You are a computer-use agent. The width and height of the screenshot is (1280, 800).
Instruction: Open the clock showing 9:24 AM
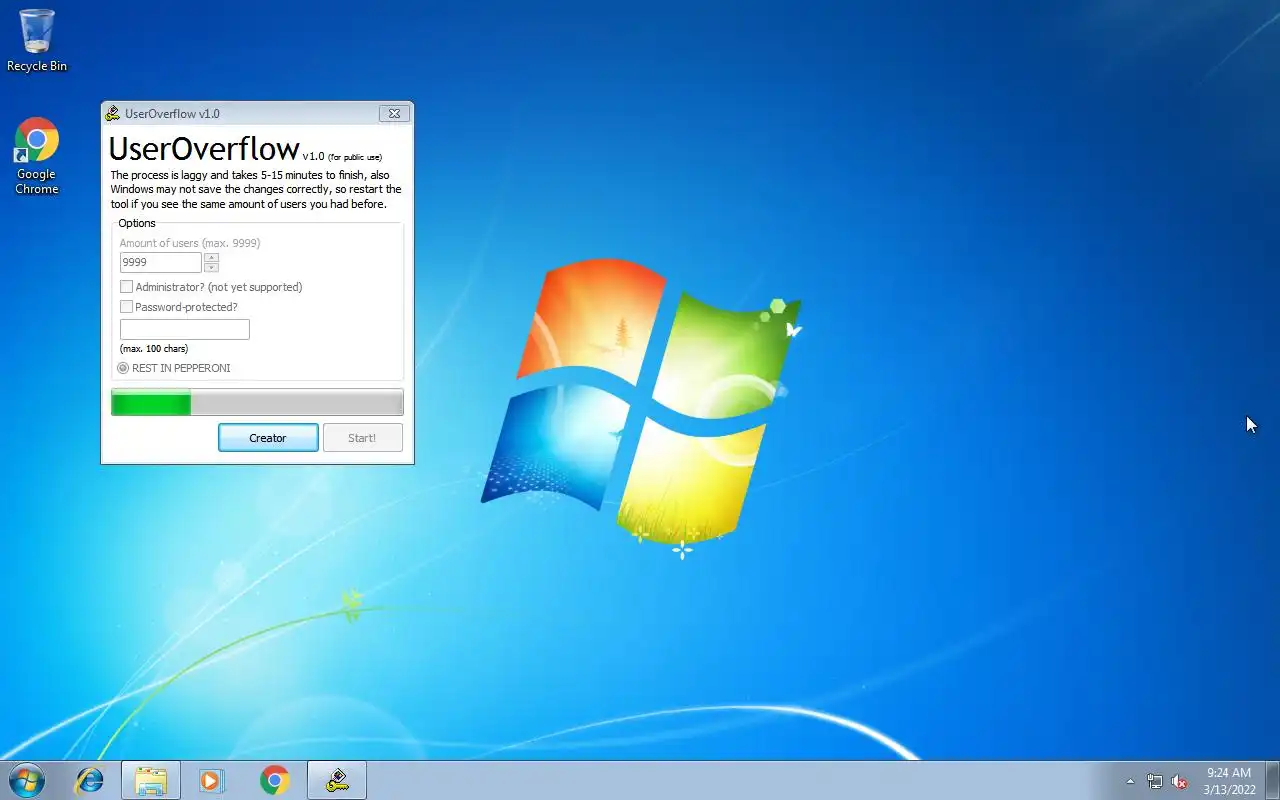click(x=1229, y=781)
